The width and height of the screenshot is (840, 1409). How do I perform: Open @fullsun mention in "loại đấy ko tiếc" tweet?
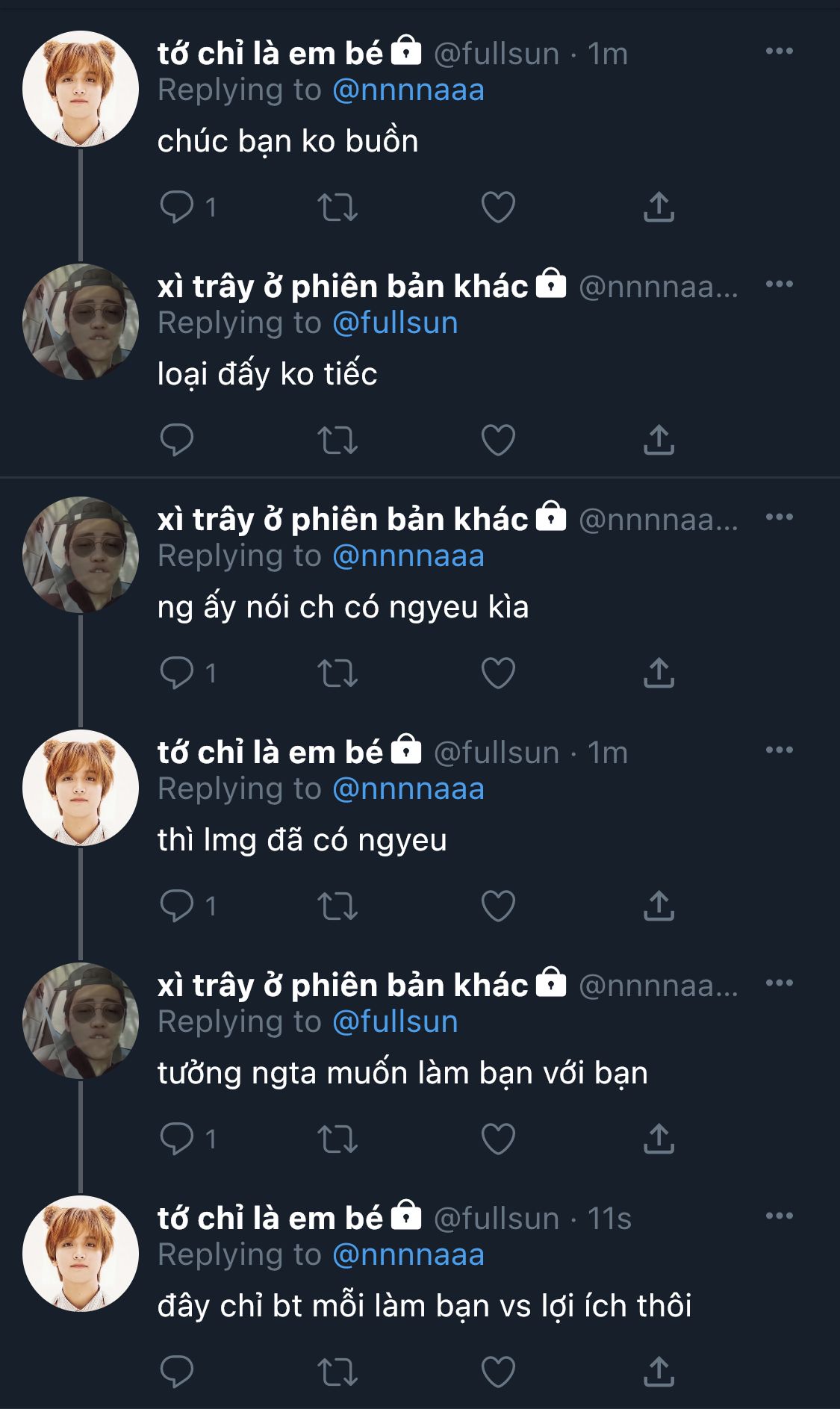tap(395, 323)
